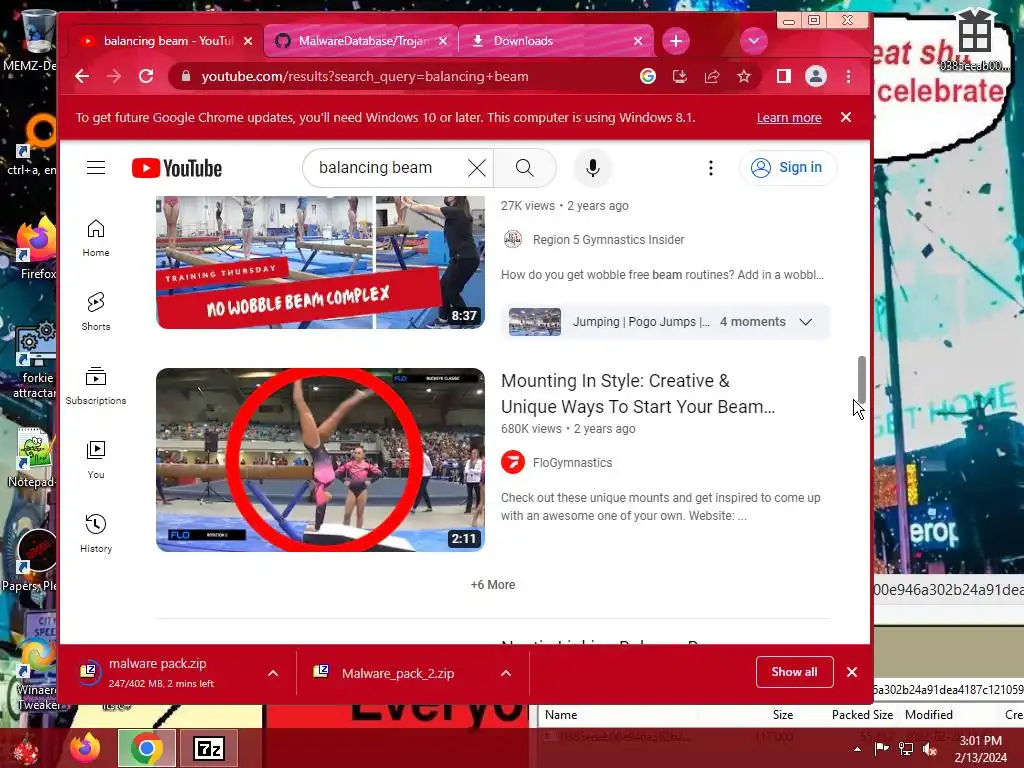Expand options for Malware_pack_2.zip download

(x=505, y=673)
